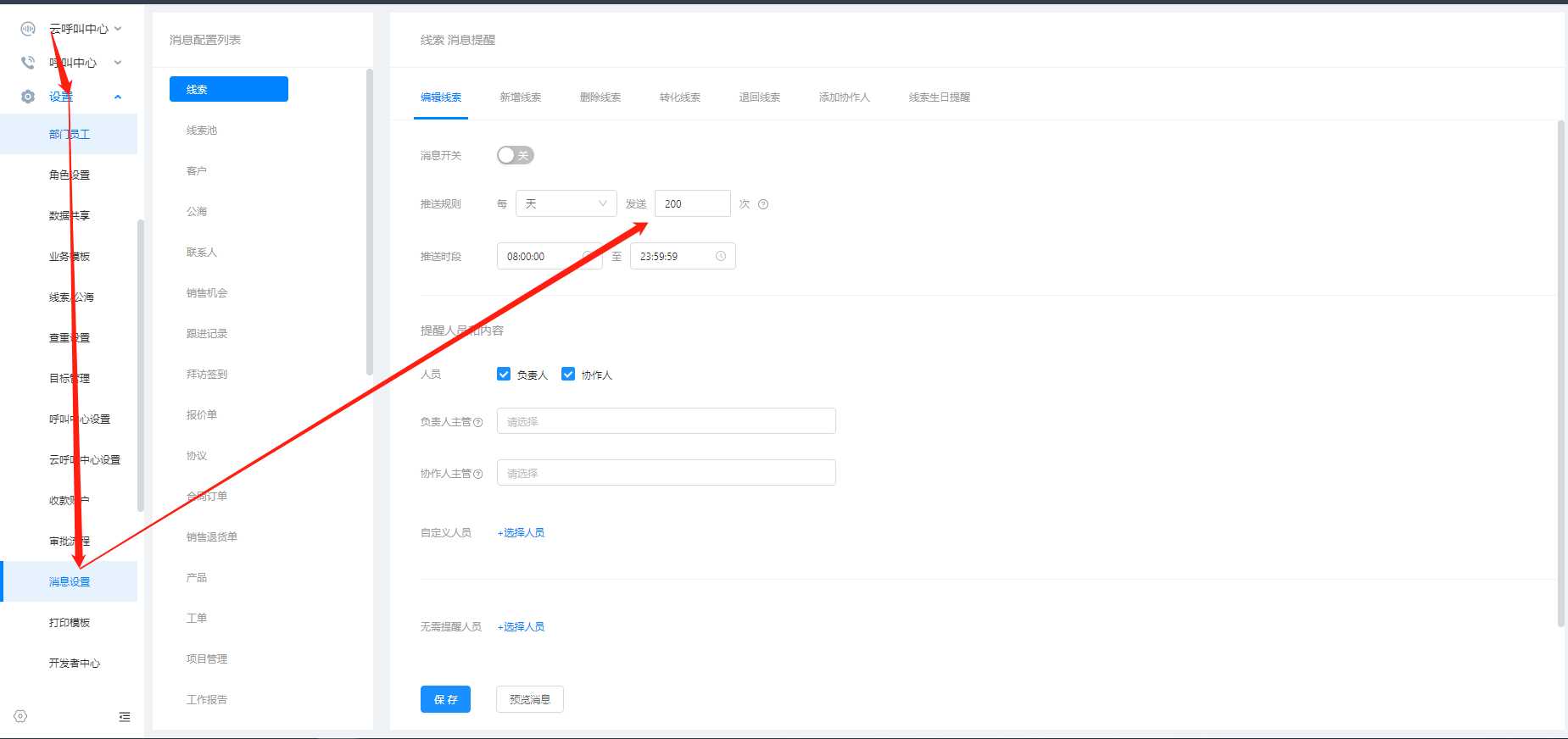1568x739 pixels.
Task: Switch to the 新增线索 tab
Action: pos(521,97)
